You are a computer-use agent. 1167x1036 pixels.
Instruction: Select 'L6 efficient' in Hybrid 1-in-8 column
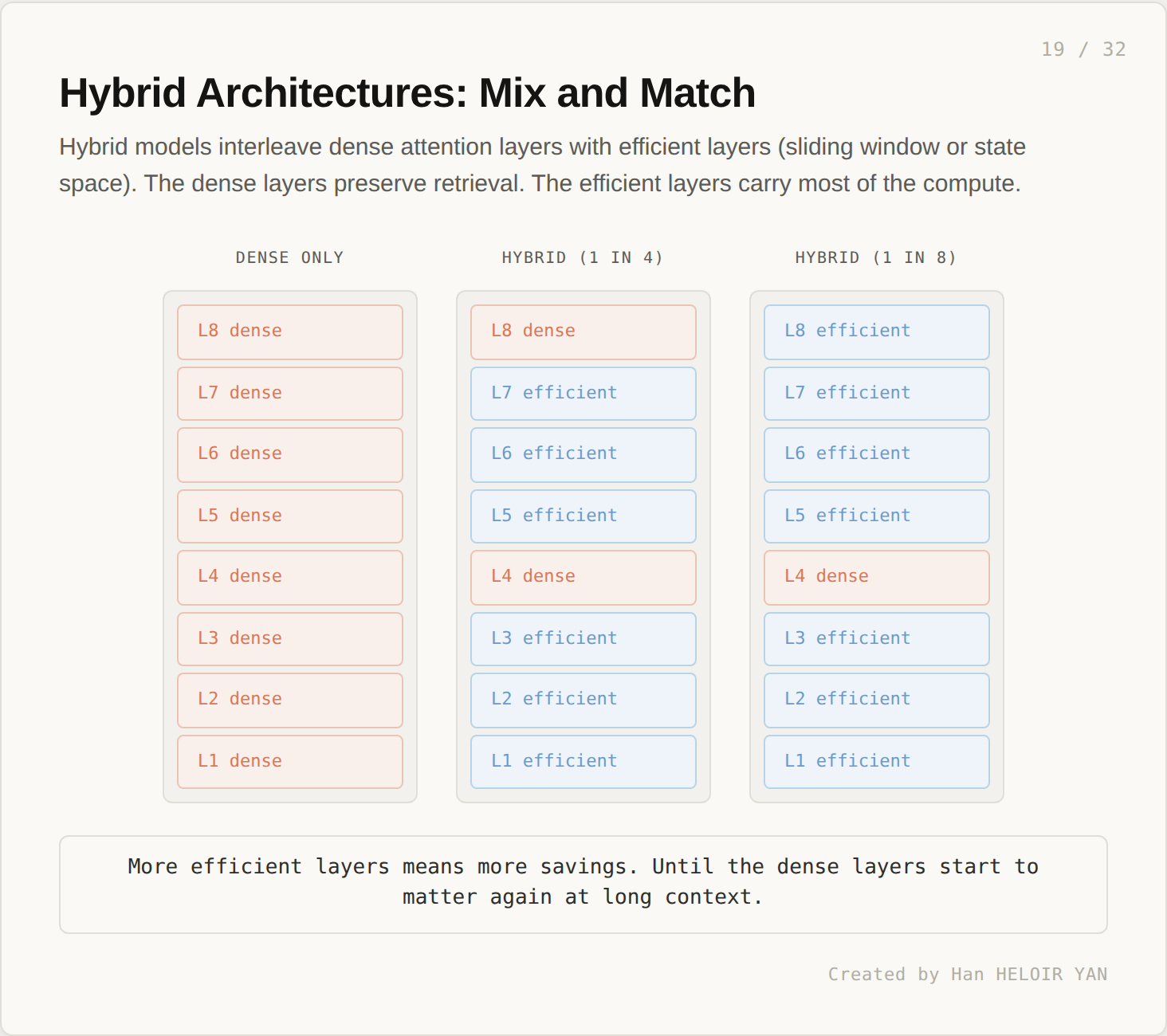(877, 455)
